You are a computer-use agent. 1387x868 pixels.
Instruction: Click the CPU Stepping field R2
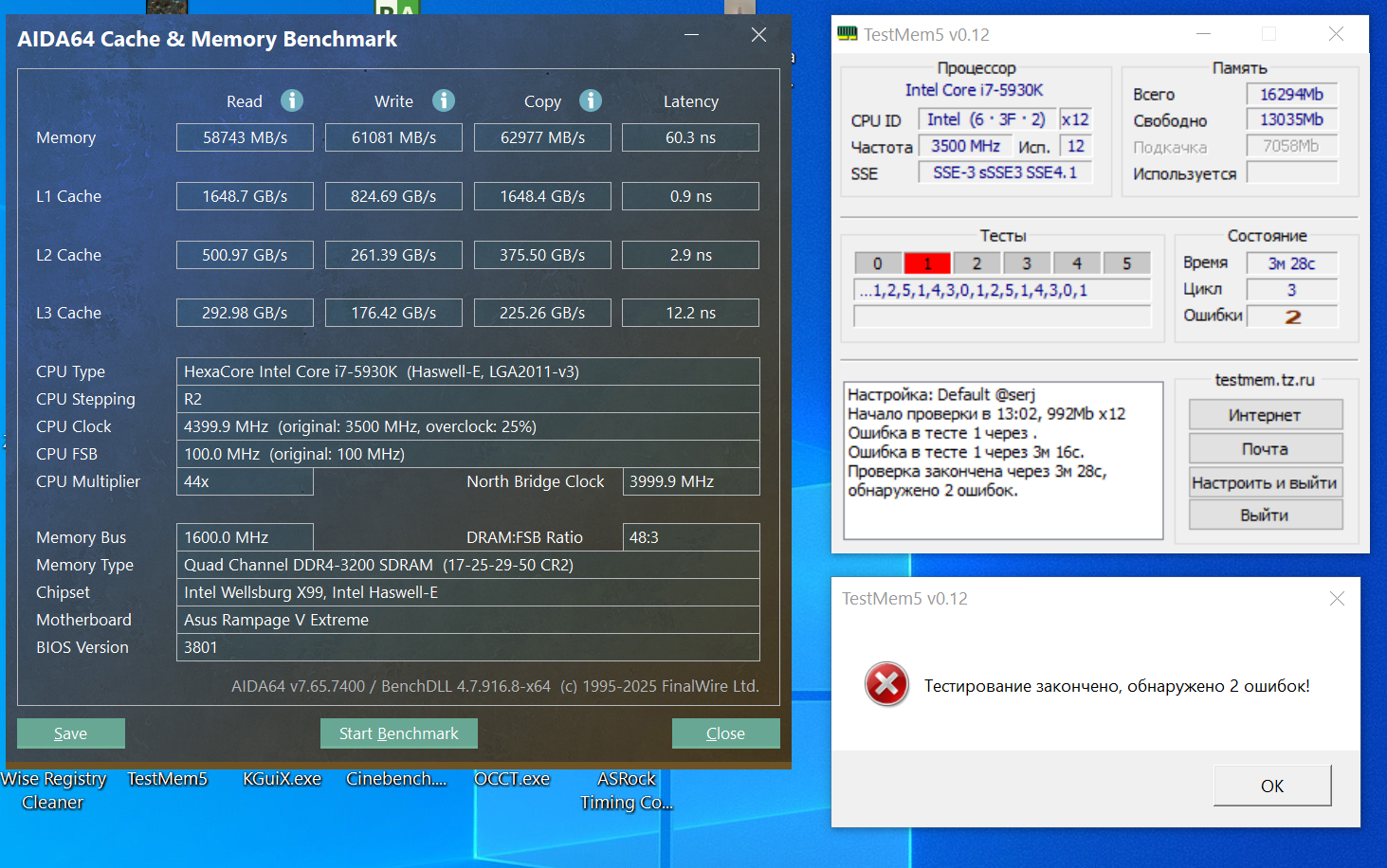(x=468, y=399)
